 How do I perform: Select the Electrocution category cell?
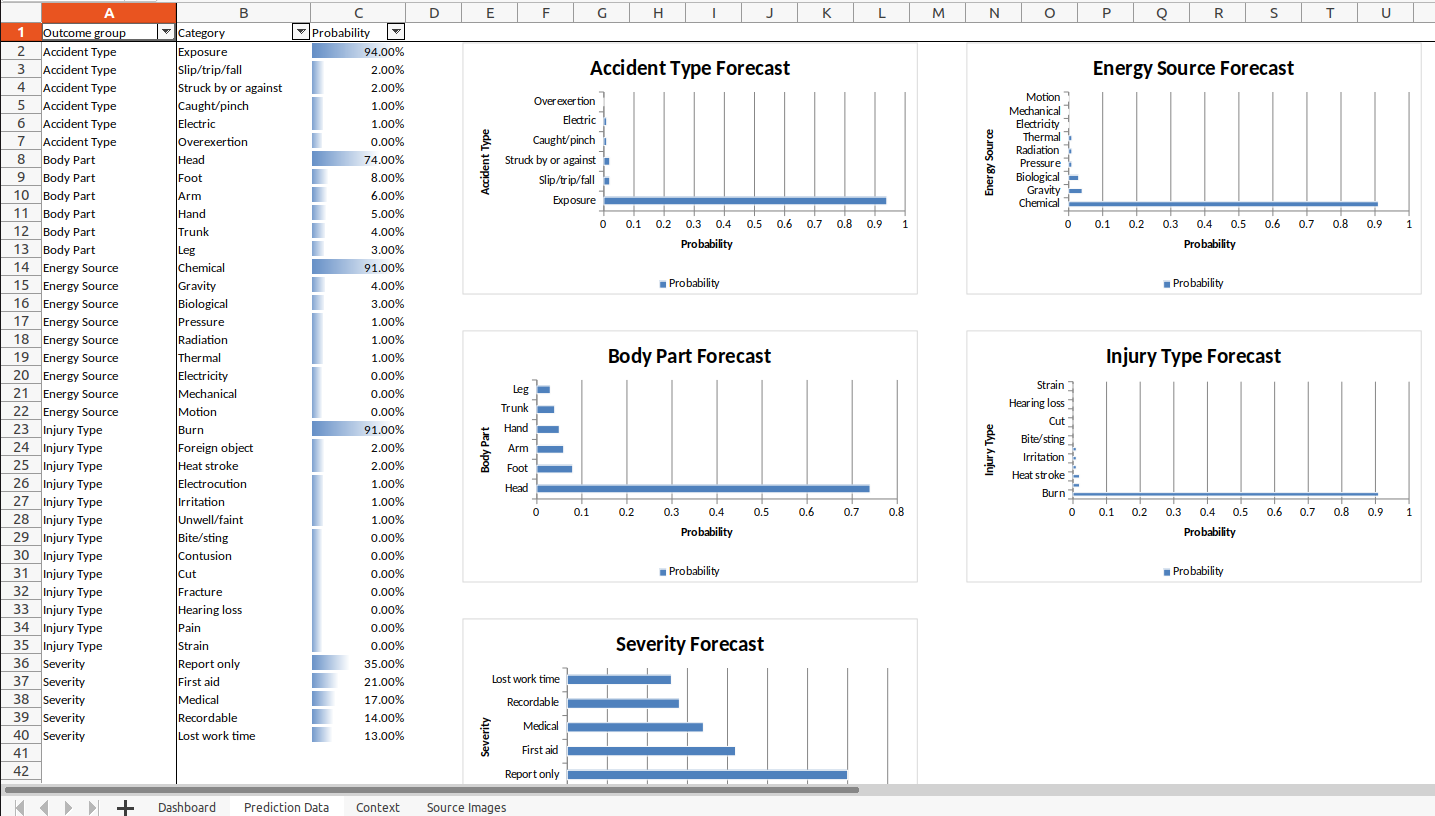[243, 483]
